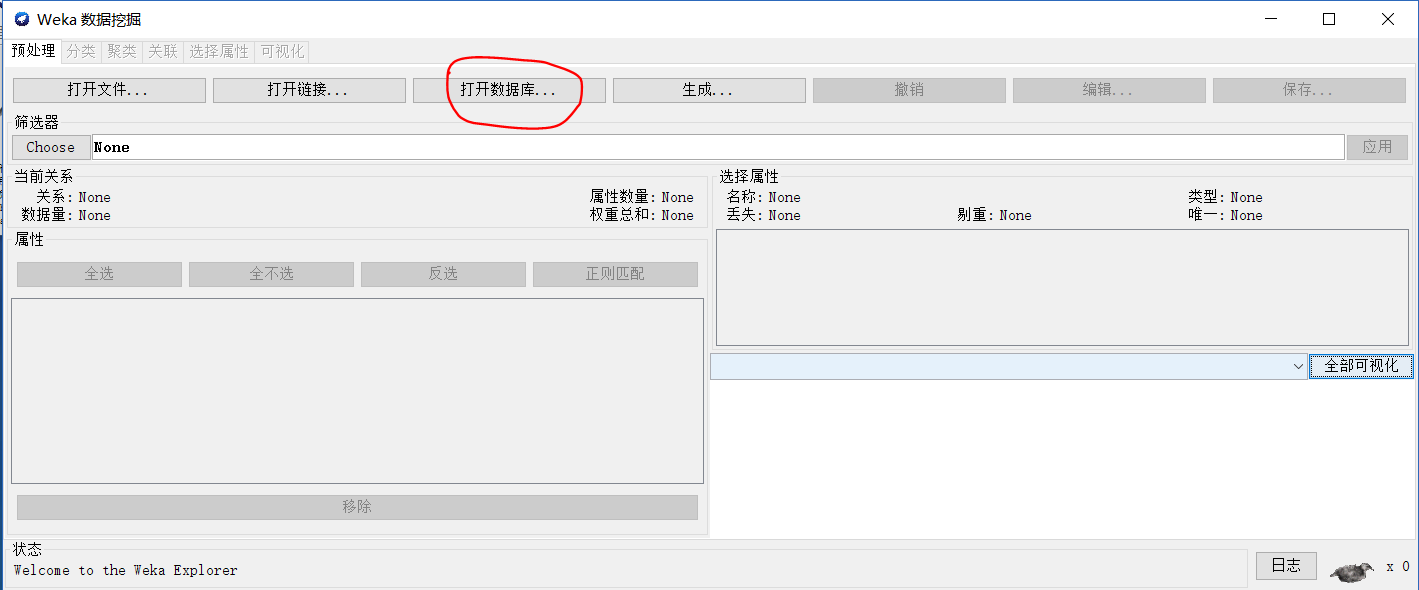Image resolution: width=1419 pixels, height=590 pixels.
Task: Click the 应用 filter button
Action: pyautogui.click(x=1377, y=147)
